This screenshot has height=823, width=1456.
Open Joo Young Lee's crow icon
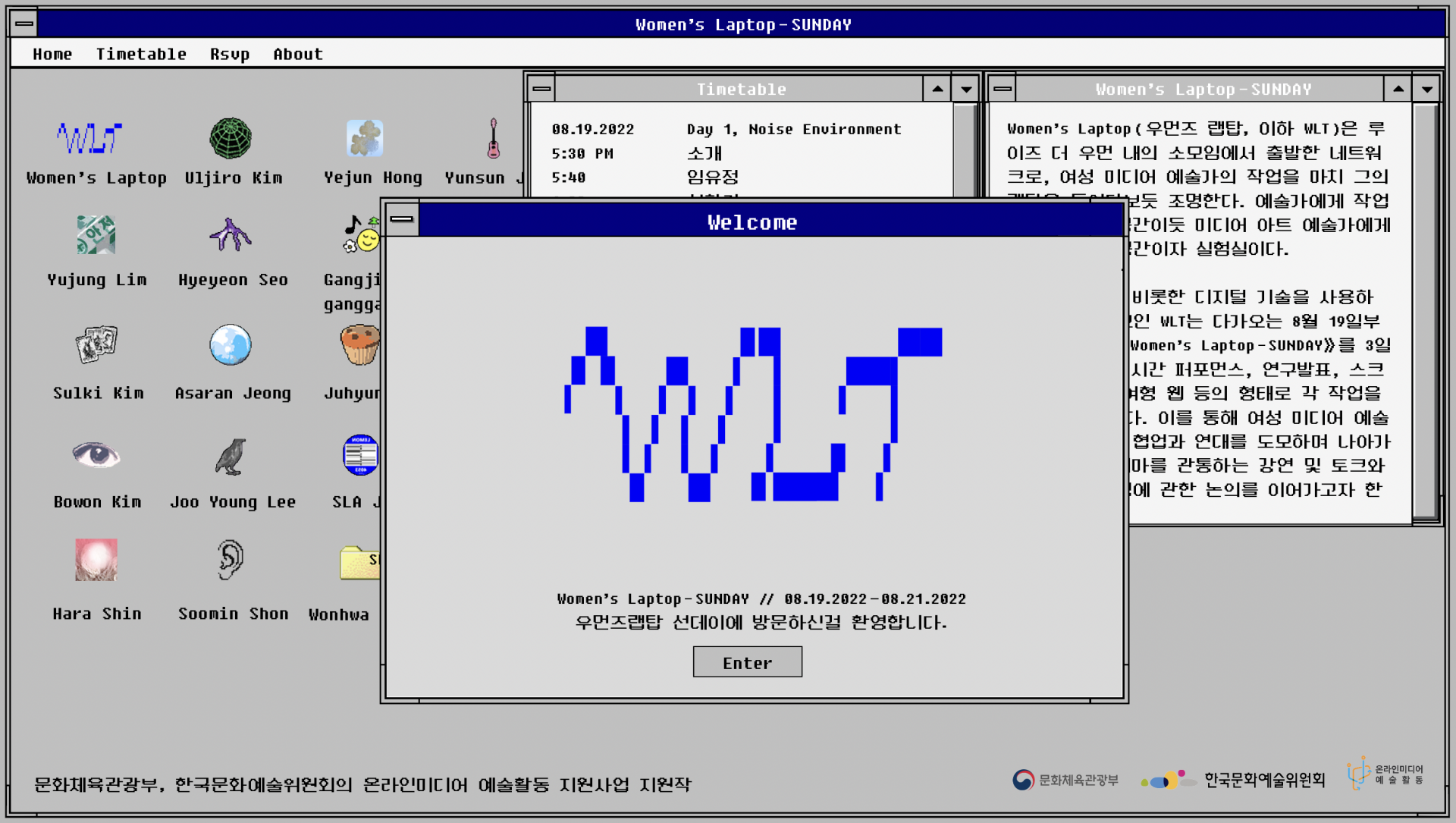point(231,457)
